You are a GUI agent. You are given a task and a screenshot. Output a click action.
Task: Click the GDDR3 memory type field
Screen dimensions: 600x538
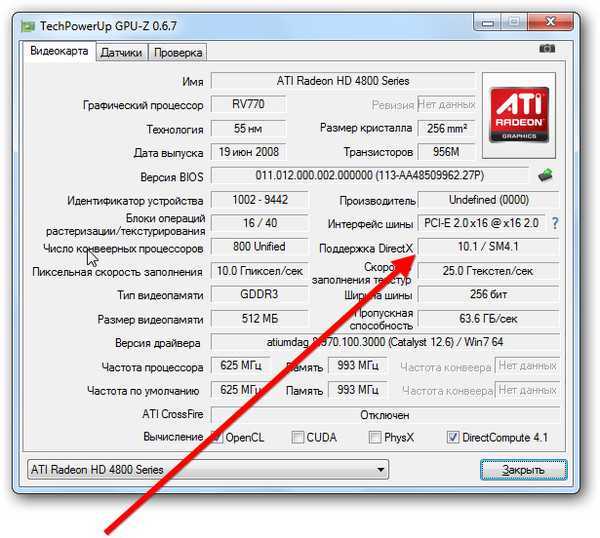click(x=259, y=295)
